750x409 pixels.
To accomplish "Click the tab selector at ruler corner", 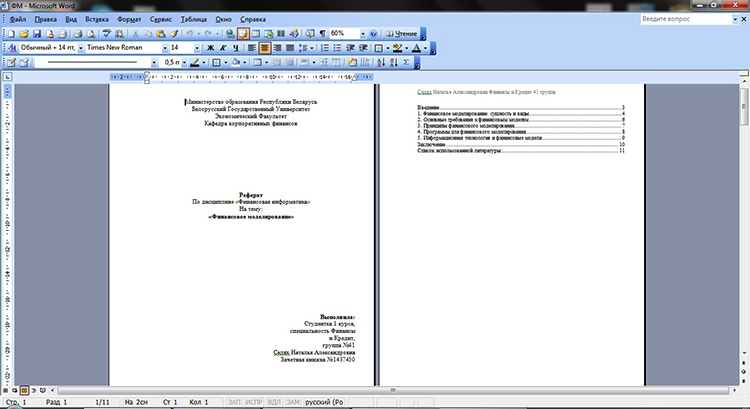I will [7, 77].
